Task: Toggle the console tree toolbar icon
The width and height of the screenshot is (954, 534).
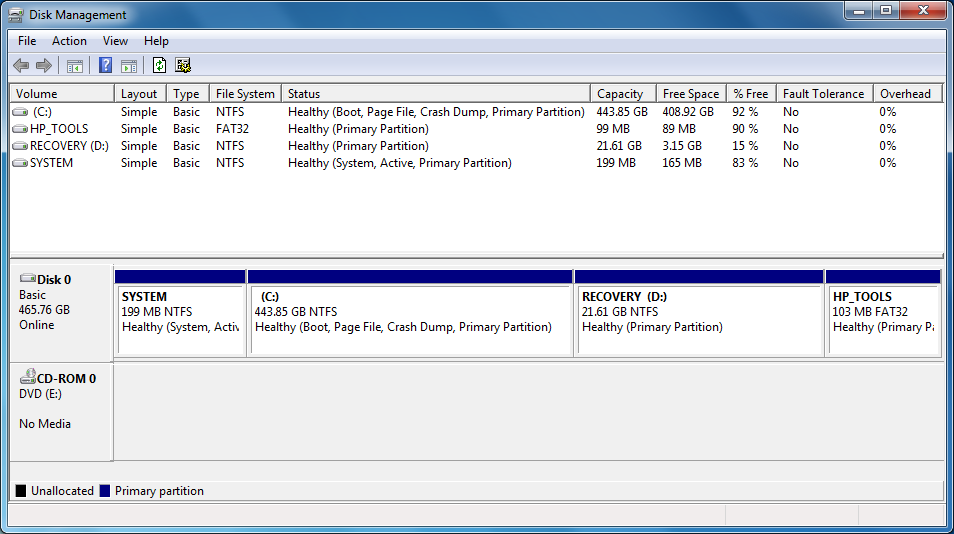Action: point(75,66)
